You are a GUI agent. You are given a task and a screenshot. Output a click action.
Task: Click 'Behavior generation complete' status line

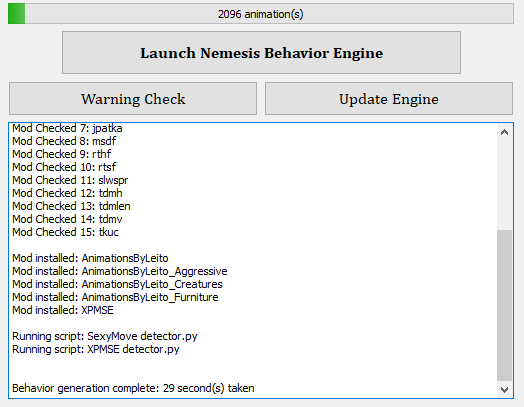[133, 389]
